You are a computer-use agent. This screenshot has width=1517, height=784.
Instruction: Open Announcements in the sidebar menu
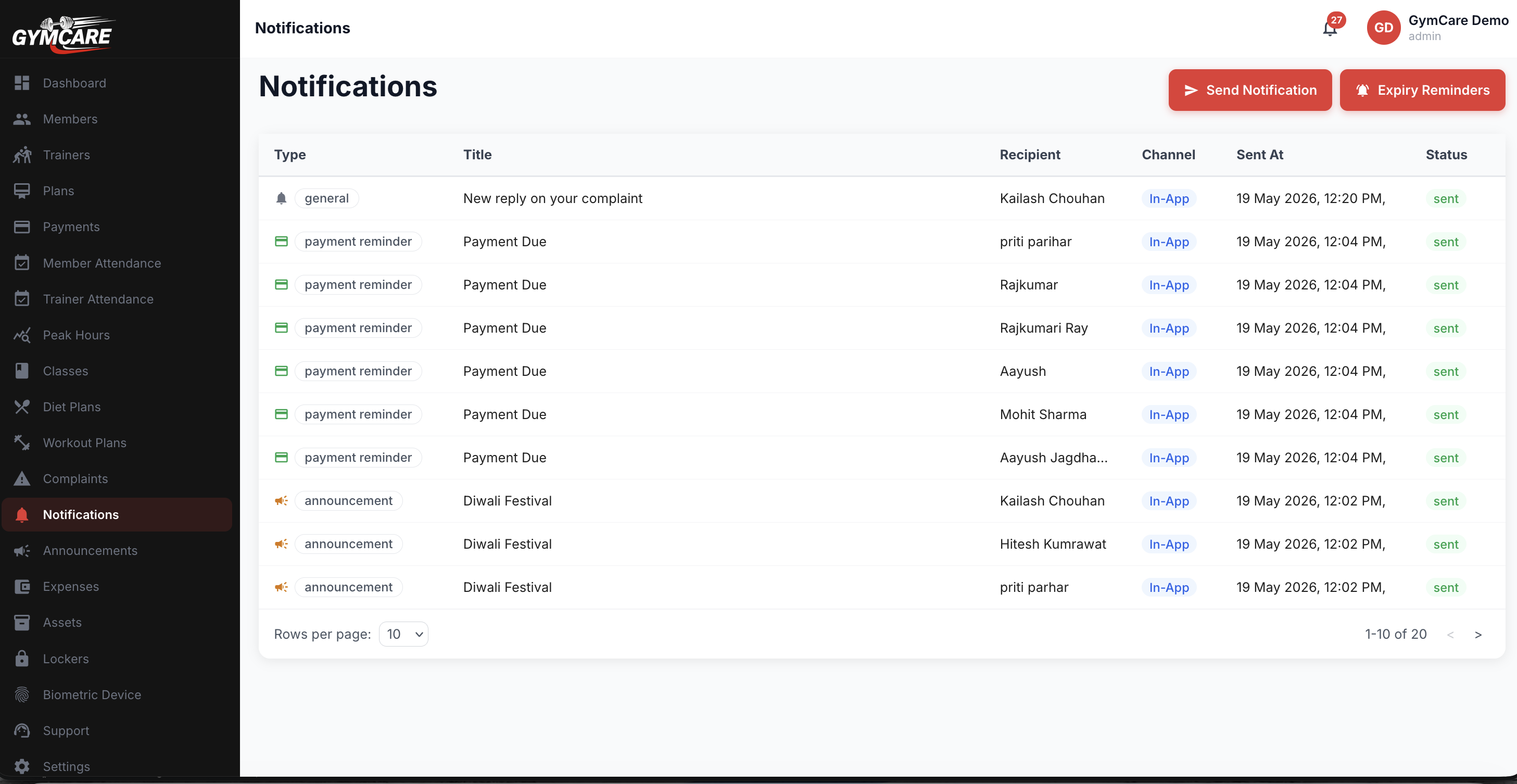point(117,551)
